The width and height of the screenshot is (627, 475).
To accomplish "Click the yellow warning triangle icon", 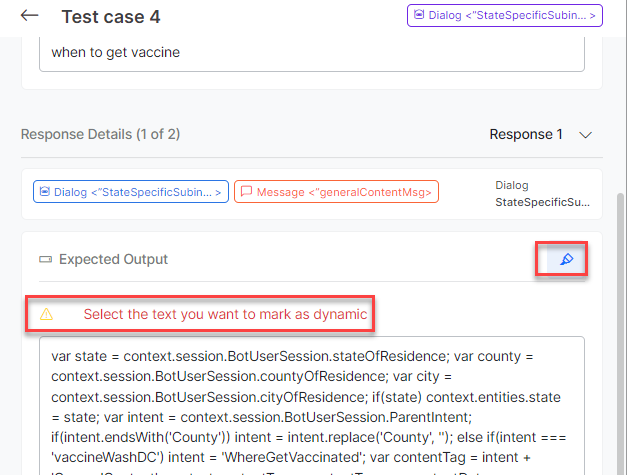I will click(46, 314).
